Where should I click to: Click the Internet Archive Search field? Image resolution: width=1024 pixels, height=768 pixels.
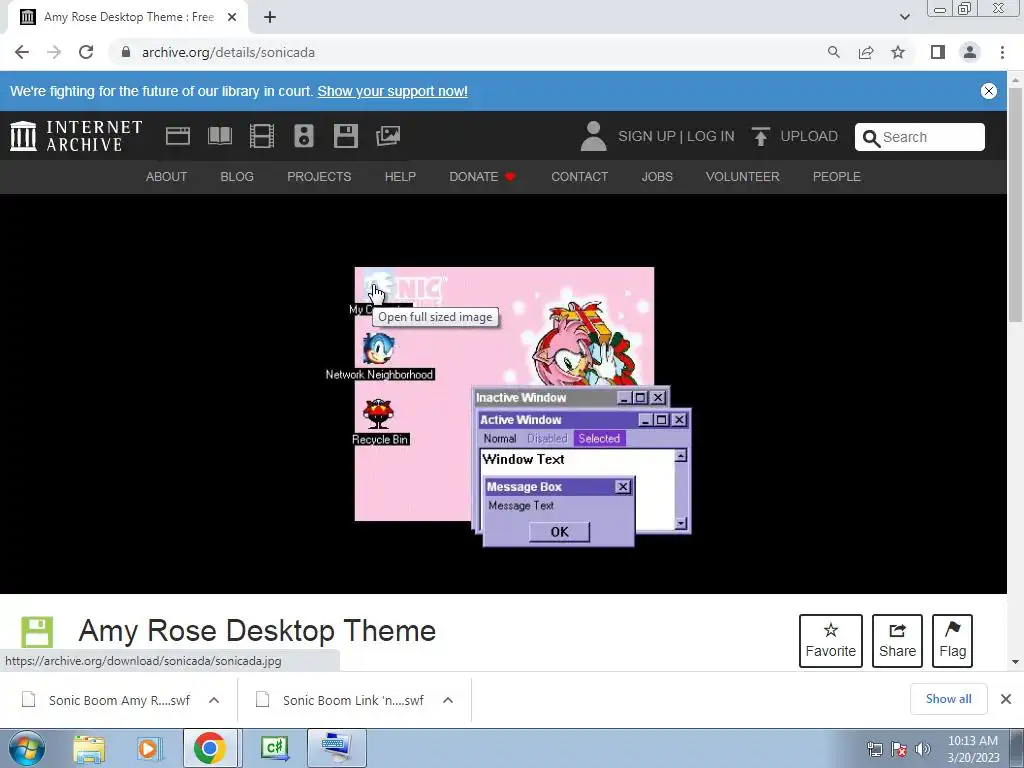920,137
